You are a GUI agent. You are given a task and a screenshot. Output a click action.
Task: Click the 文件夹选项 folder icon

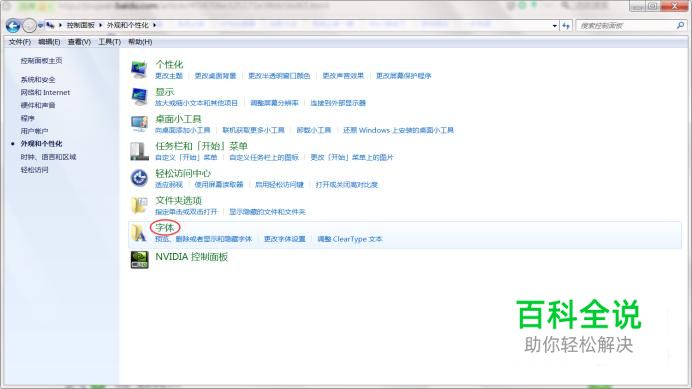pos(139,205)
